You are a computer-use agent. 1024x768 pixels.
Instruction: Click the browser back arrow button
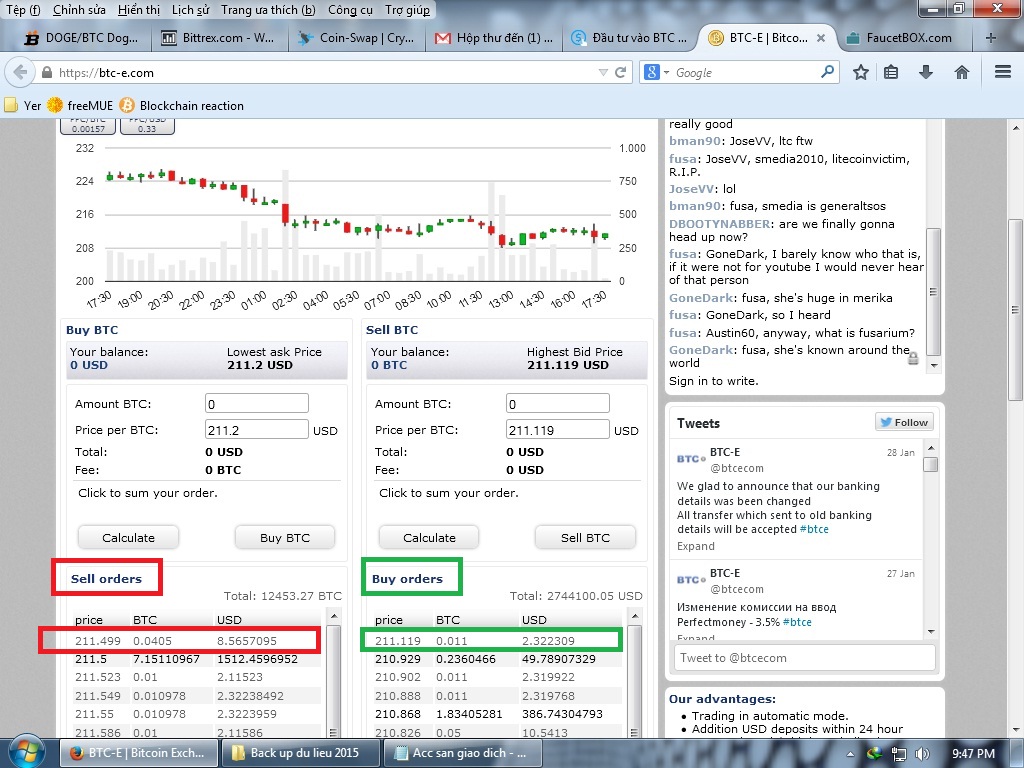20,72
